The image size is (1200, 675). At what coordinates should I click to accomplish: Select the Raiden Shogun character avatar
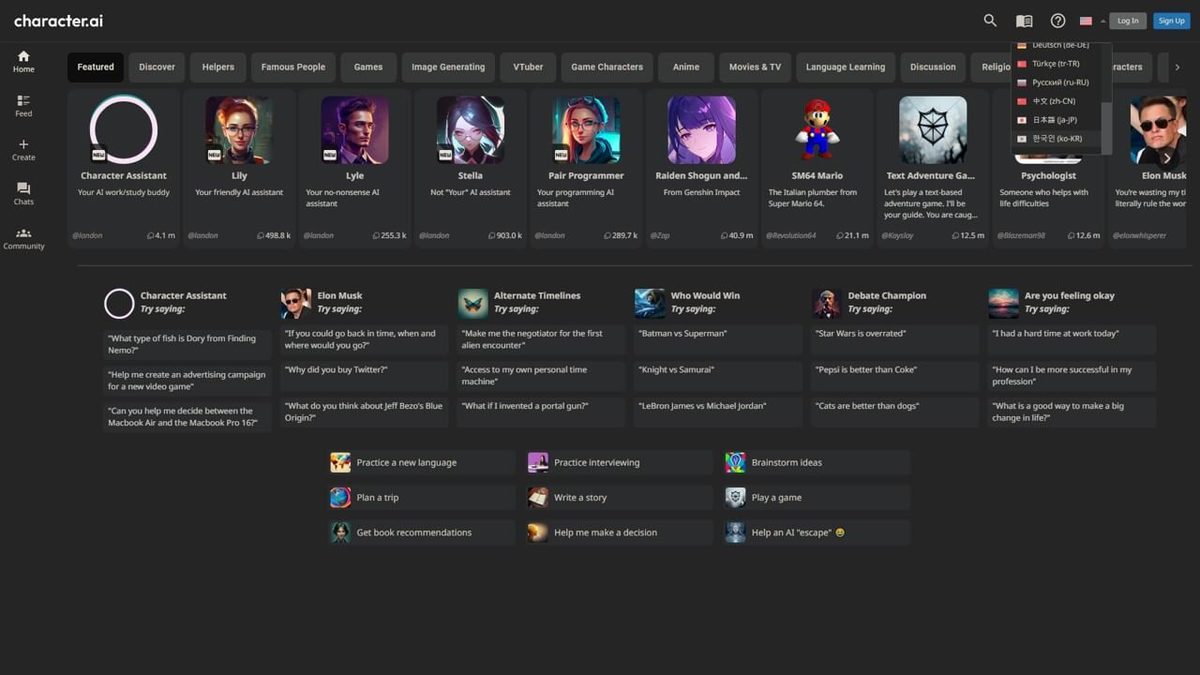(x=701, y=130)
